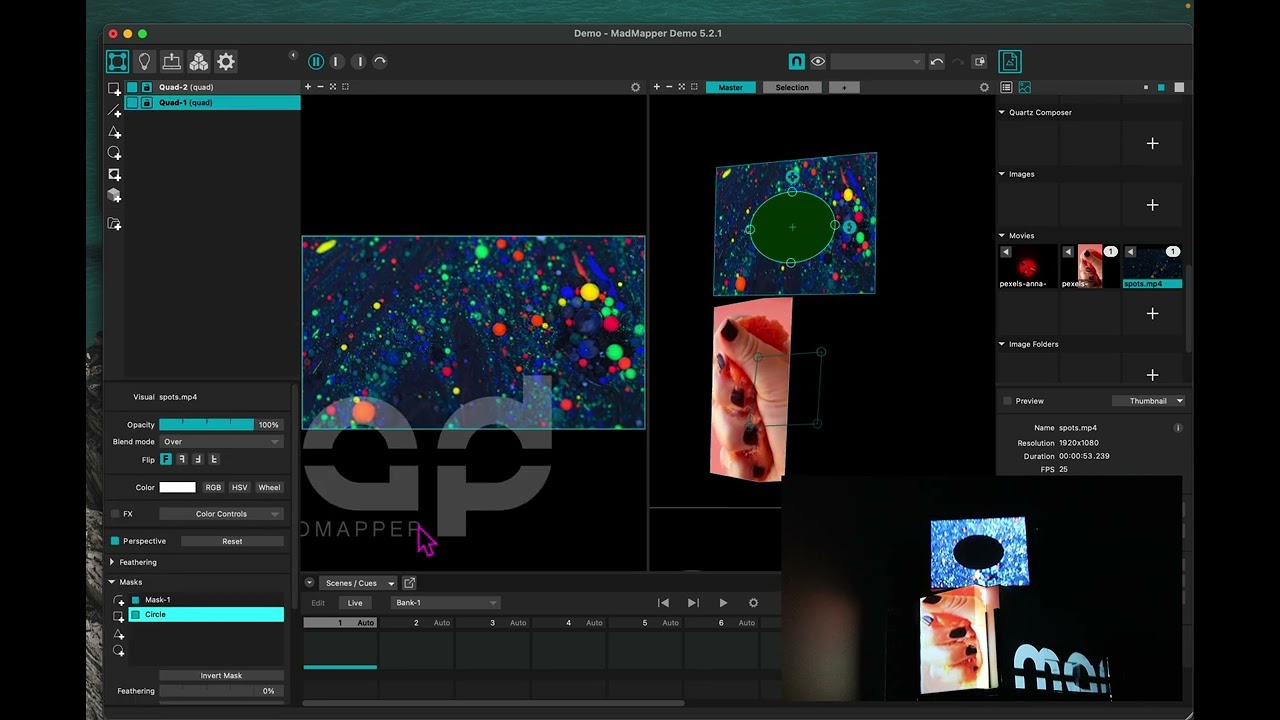Viewport: 1280px width, 720px height.
Task: Toggle the Perspective checkbox
Action: (x=115, y=541)
